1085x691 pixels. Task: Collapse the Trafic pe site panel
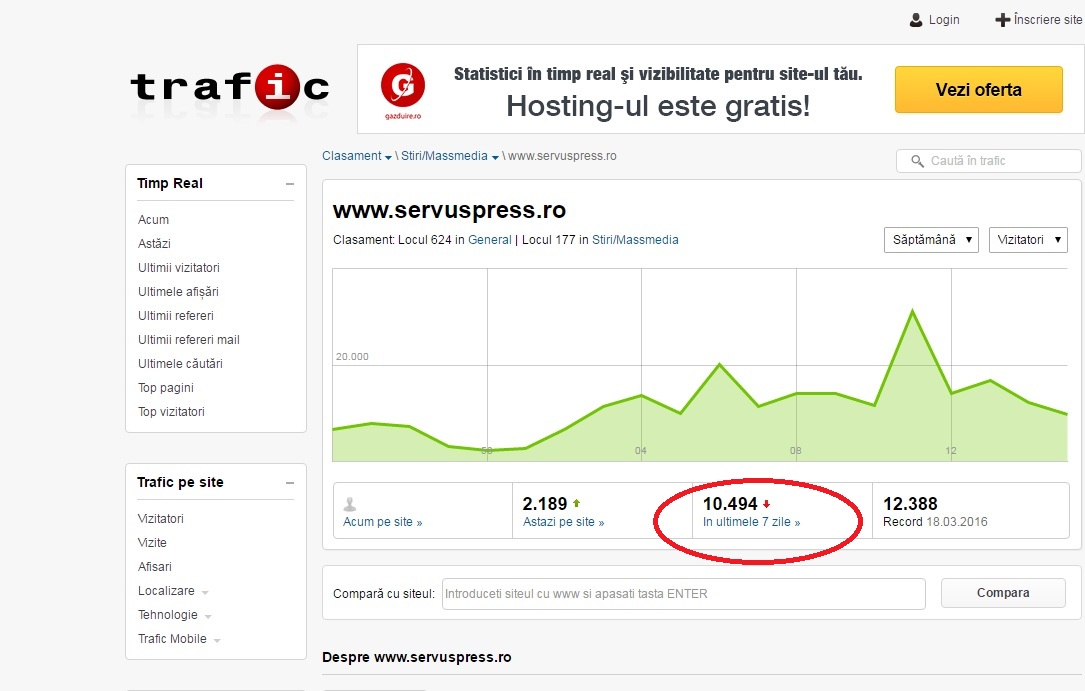(289, 483)
